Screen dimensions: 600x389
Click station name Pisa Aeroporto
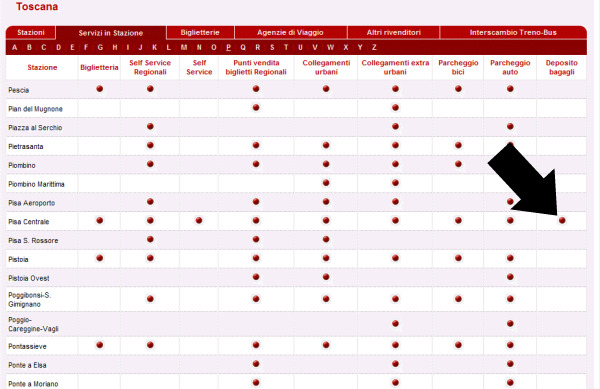[x=32, y=203]
